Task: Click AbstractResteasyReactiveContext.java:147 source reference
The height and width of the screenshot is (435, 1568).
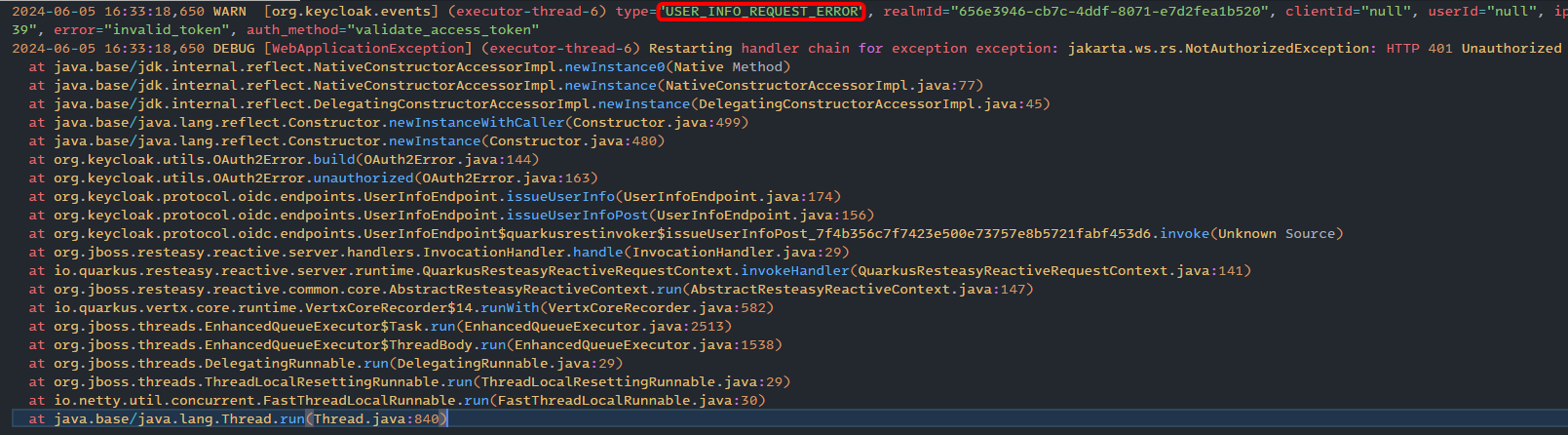Action: 858,290
